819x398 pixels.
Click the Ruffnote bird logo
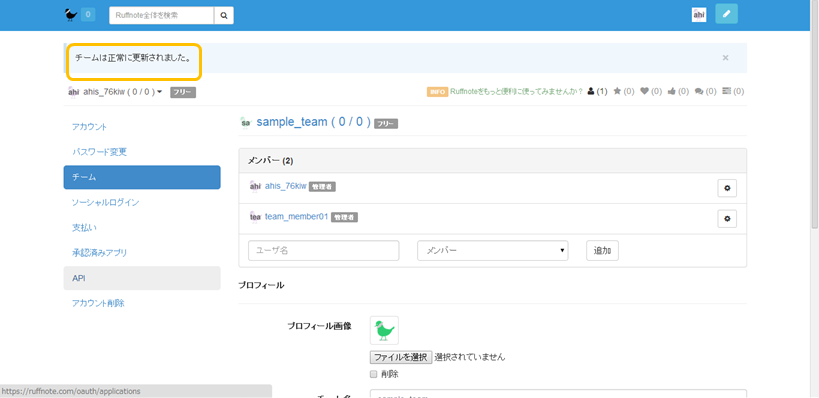[71, 15]
